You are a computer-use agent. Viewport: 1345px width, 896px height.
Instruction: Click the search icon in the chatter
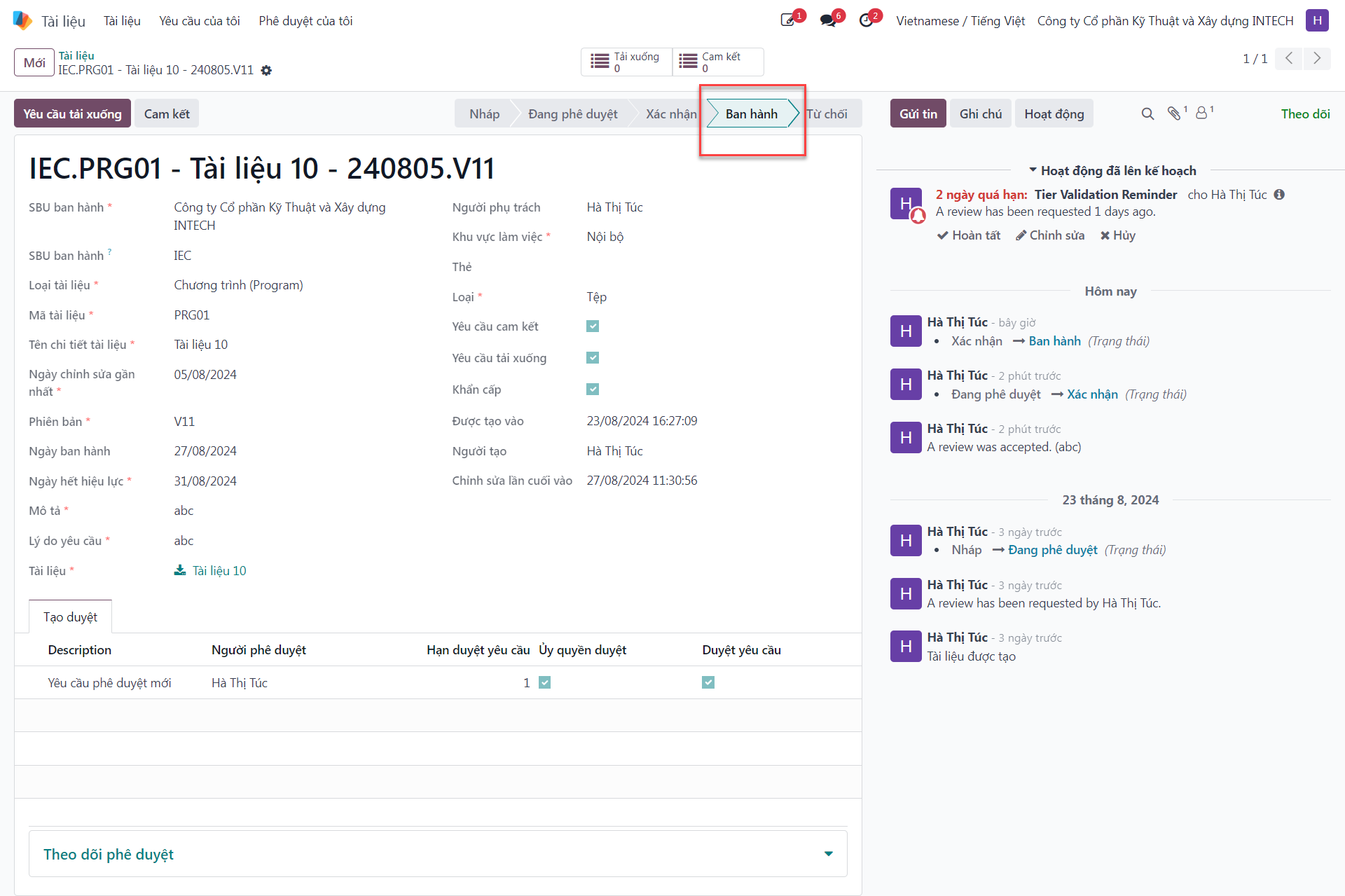click(1147, 113)
